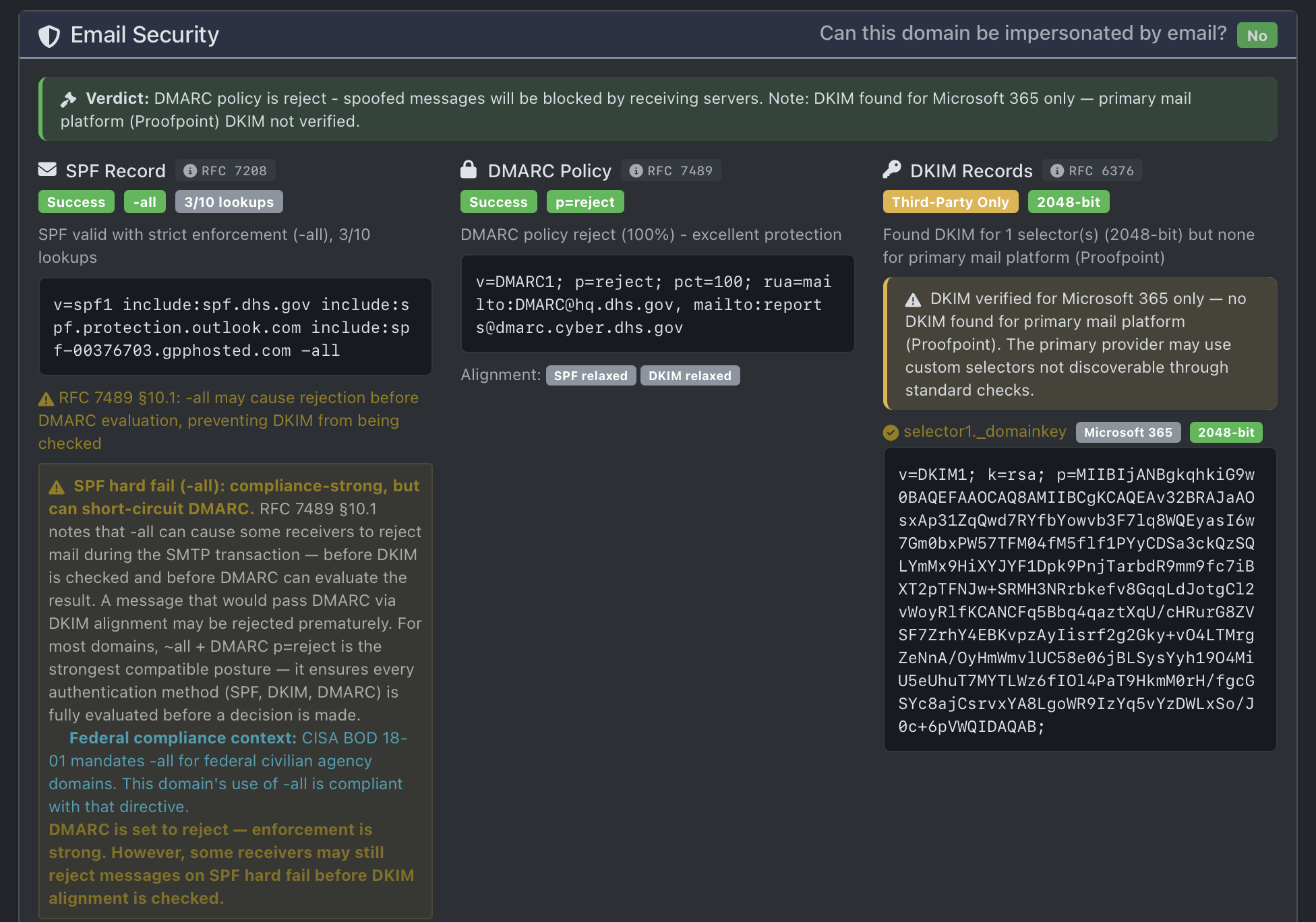Click the SPF Record Success badge
Image resolution: width=1316 pixels, height=922 pixels.
(76, 202)
